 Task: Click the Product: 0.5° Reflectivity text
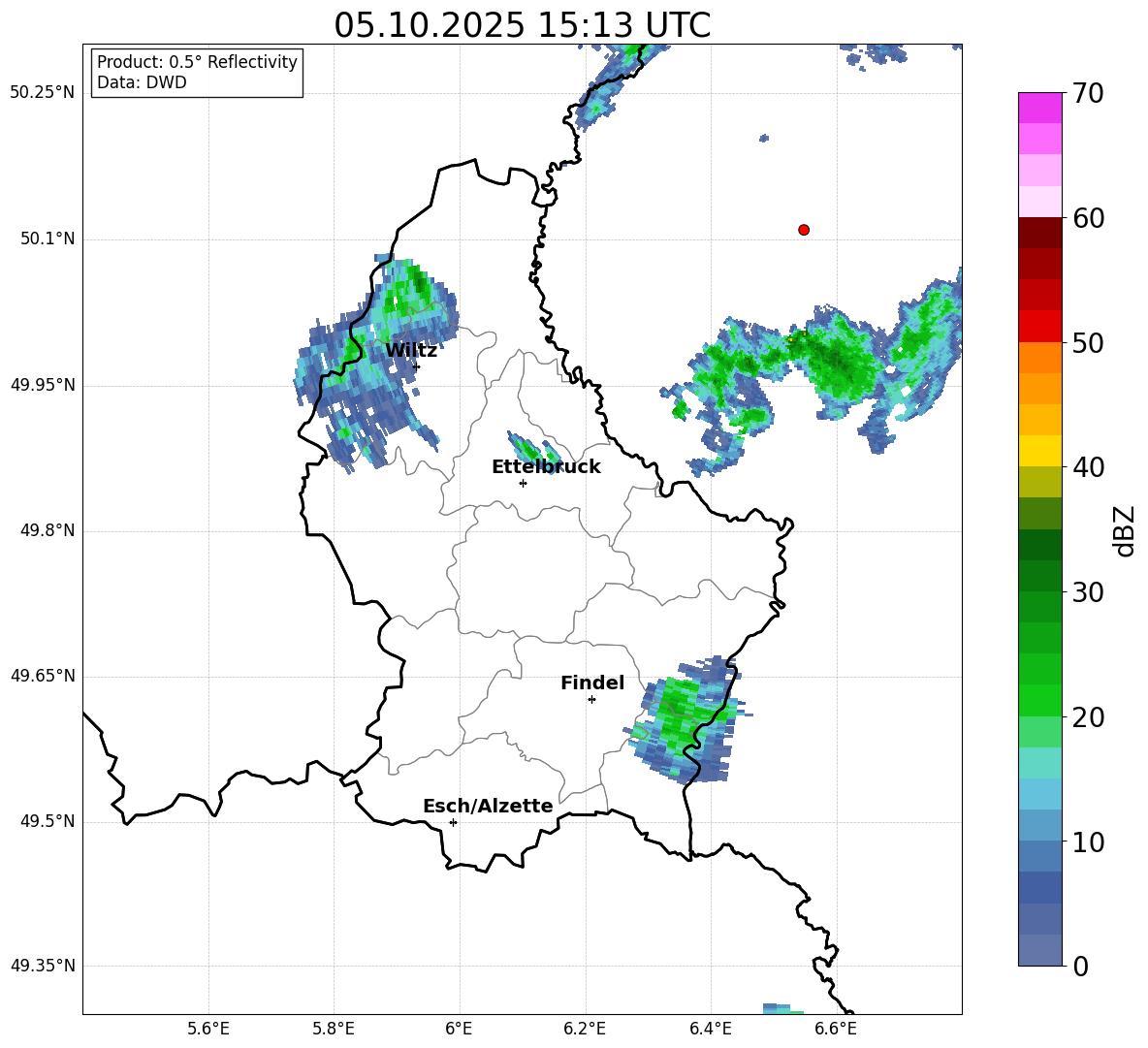coord(197,62)
